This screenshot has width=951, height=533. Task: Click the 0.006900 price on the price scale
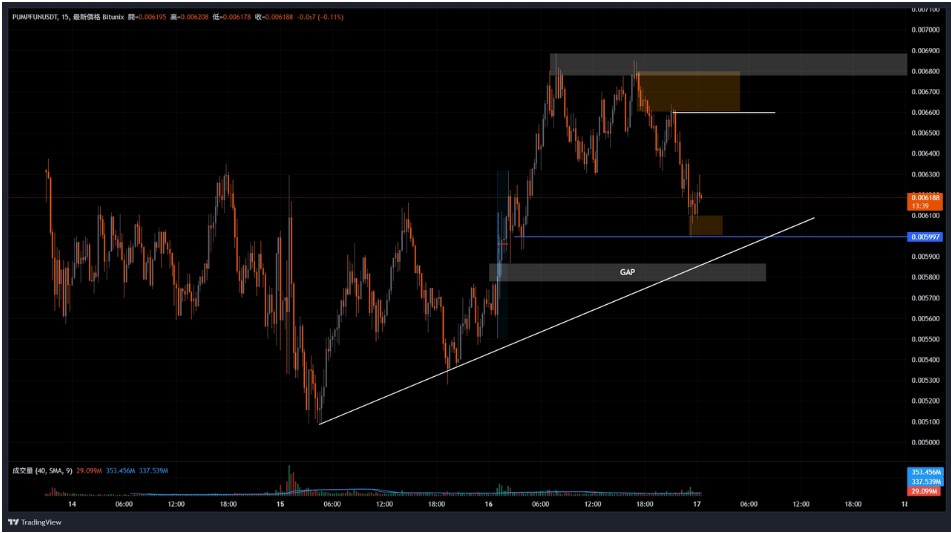pos(925,50)
